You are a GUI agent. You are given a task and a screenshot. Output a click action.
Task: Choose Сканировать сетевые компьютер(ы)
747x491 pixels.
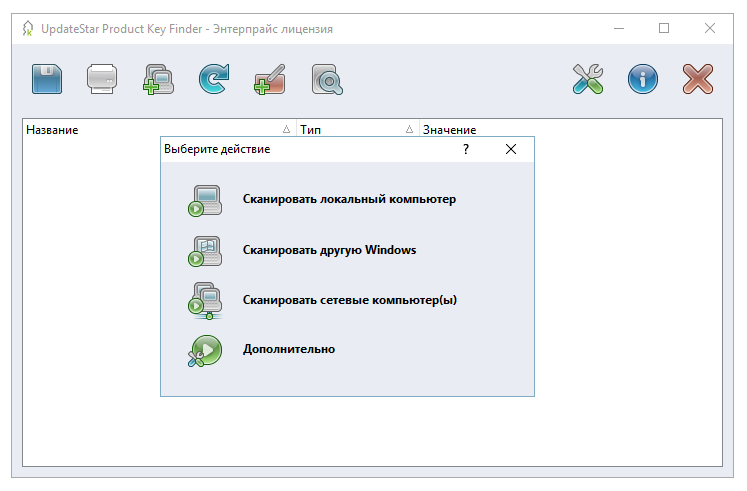coord(350,300)
